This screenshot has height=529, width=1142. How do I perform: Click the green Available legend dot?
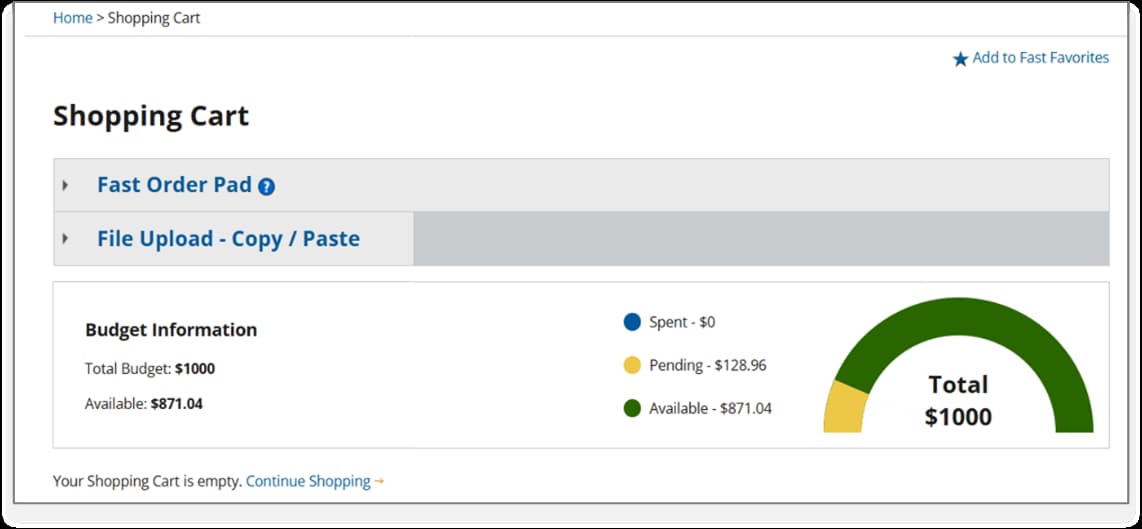[x=632, y=408]
